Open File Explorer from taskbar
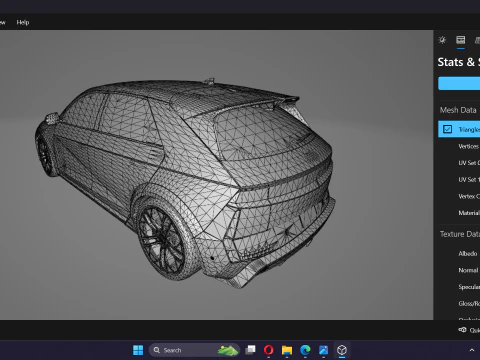Screen dimensions: 480x360 click(x=287, y=350)
